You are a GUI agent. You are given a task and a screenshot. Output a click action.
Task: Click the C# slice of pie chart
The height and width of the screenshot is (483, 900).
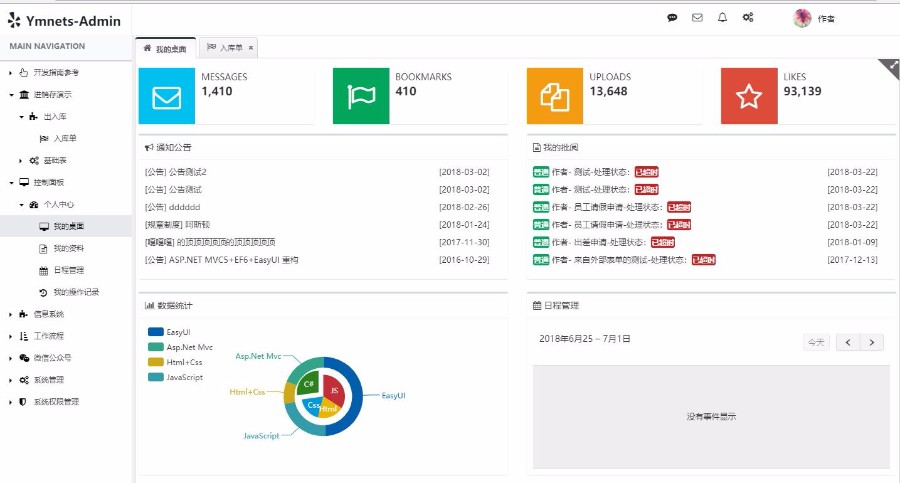pyautogui.click(x=309, y=384)
